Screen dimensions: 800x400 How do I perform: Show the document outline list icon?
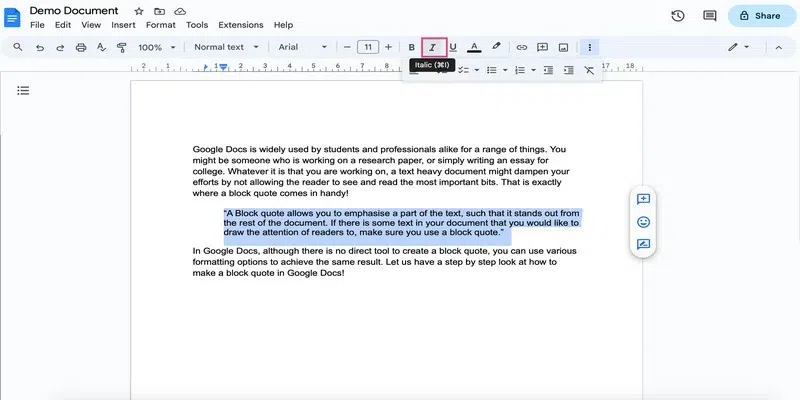[23, 90]
